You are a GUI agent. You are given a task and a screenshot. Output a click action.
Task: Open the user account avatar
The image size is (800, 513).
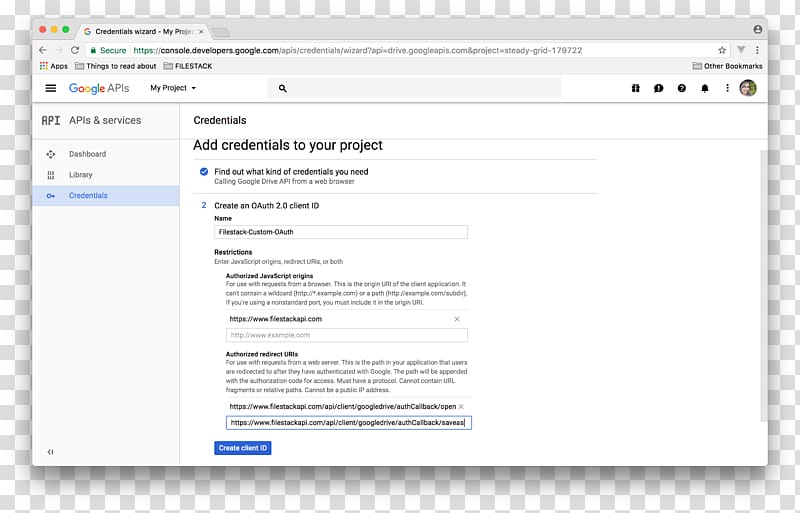(748, 88)
